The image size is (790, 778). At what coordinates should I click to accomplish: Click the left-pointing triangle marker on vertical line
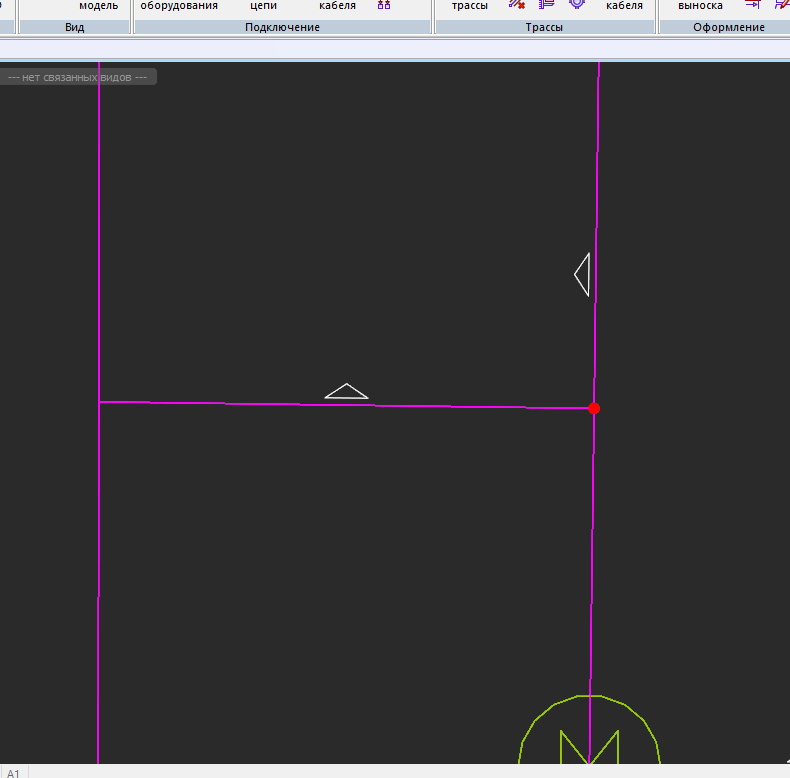[x=583, y=274]
